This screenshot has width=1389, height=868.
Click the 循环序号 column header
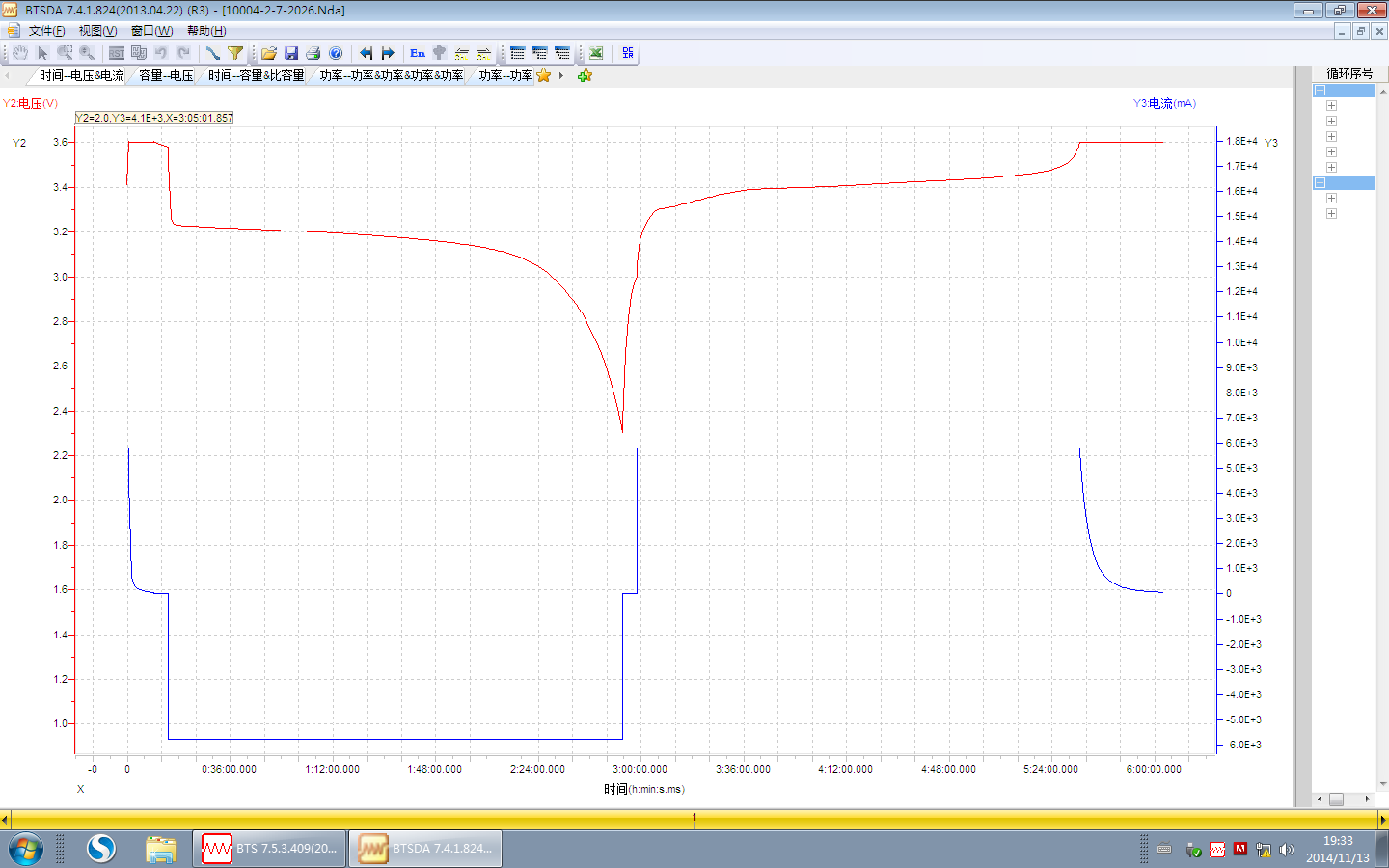pyautogui.click(x=1349, y=73)
